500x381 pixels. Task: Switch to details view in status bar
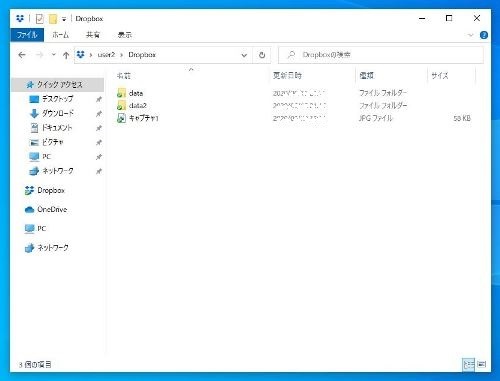(x=468, y=364)
